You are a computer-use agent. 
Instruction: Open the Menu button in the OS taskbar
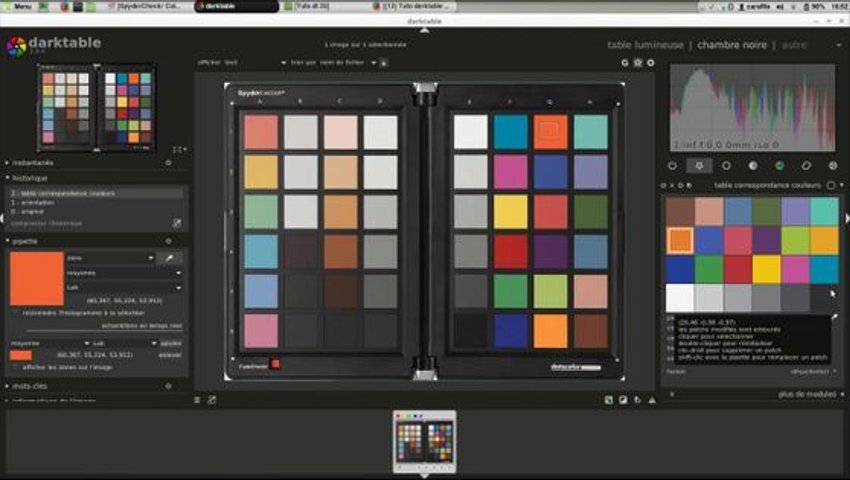(x=19, y=7)
